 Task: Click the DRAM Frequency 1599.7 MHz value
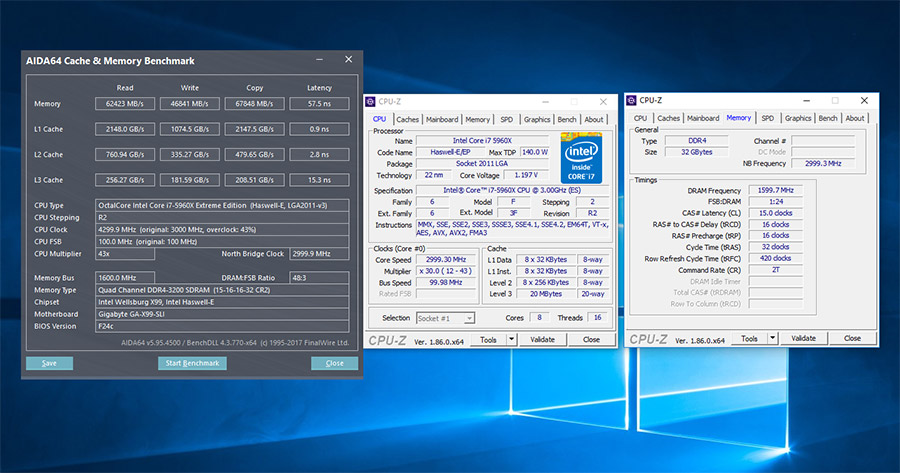[775, 190]
